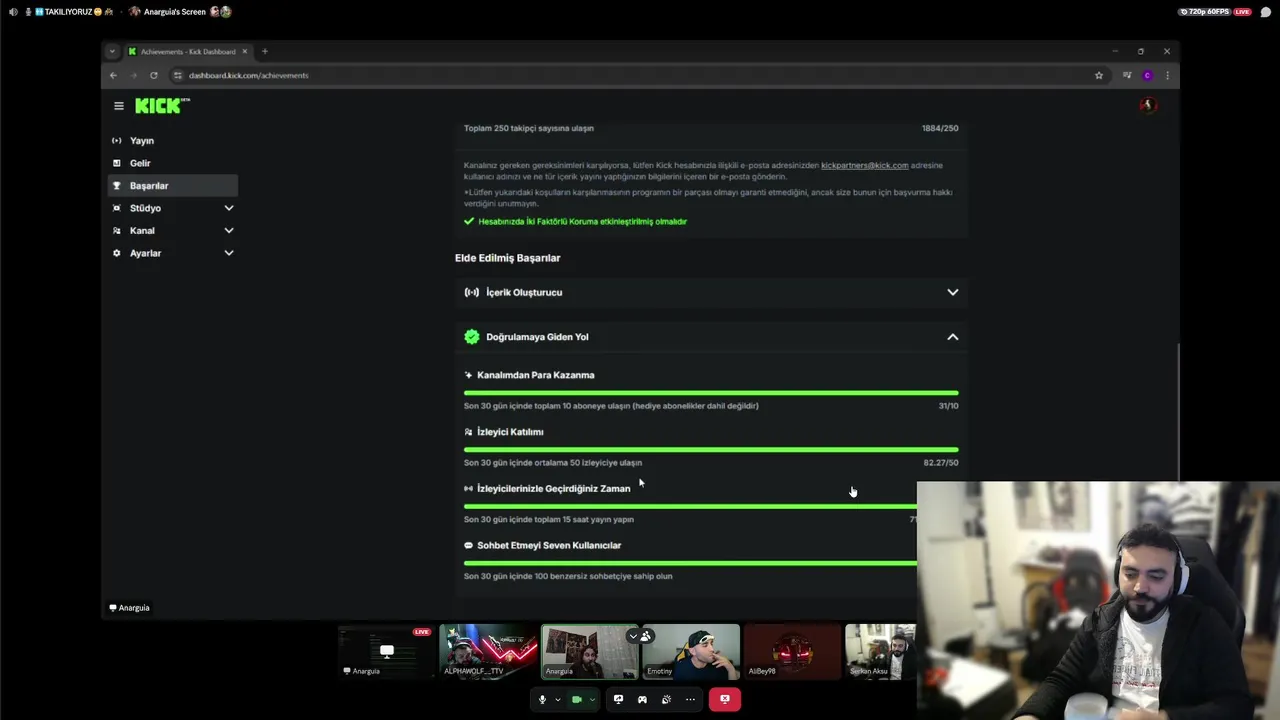
Task: Click the Kanal chevron arrow
Action: click(229, 231)
